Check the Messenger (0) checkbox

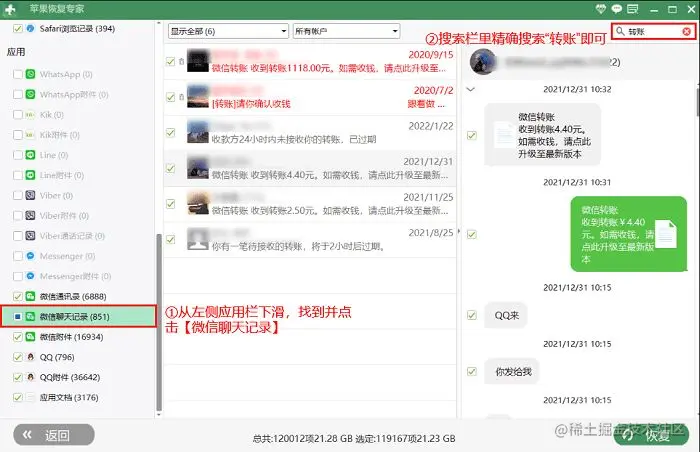17,256
